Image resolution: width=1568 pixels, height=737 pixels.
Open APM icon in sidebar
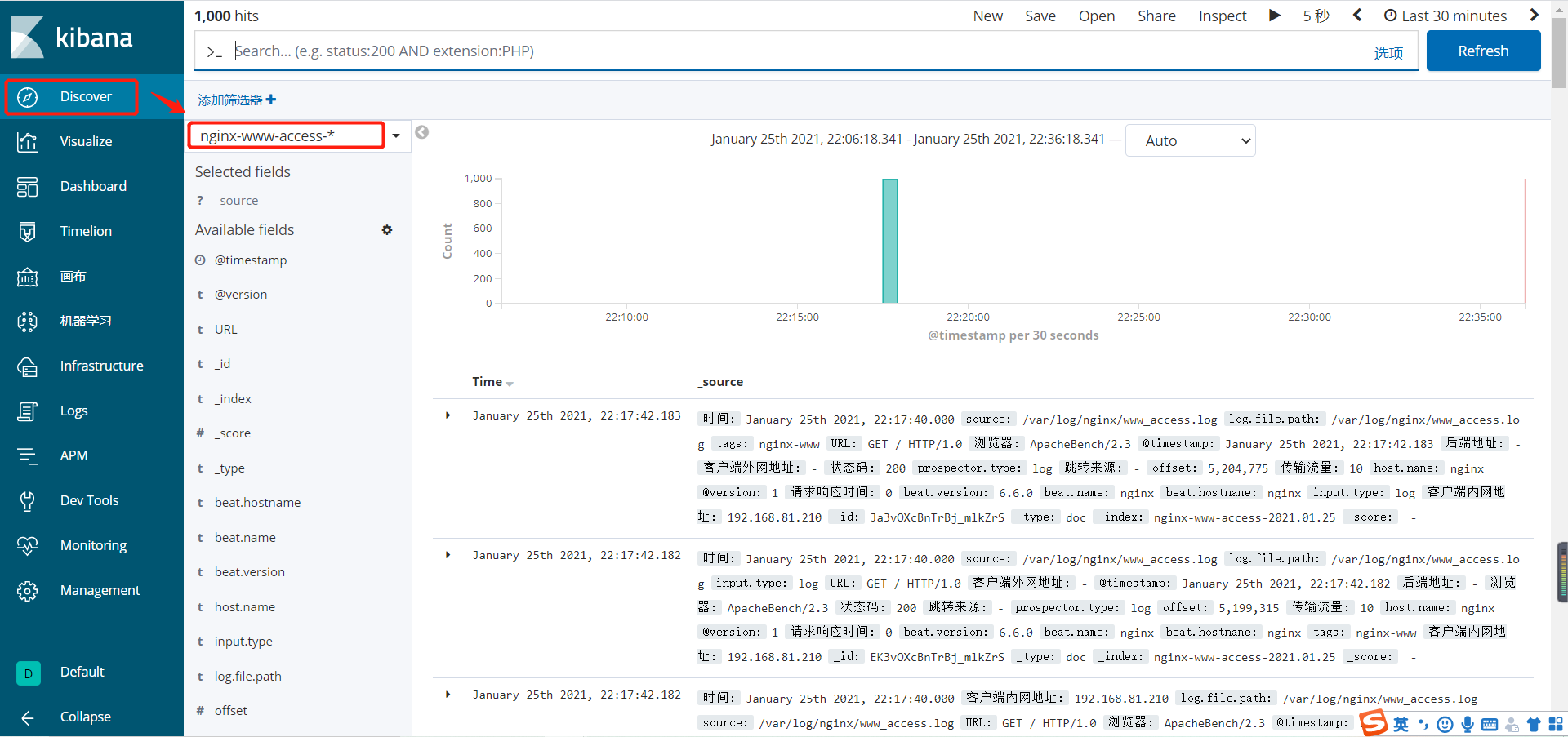coord(27,456)
